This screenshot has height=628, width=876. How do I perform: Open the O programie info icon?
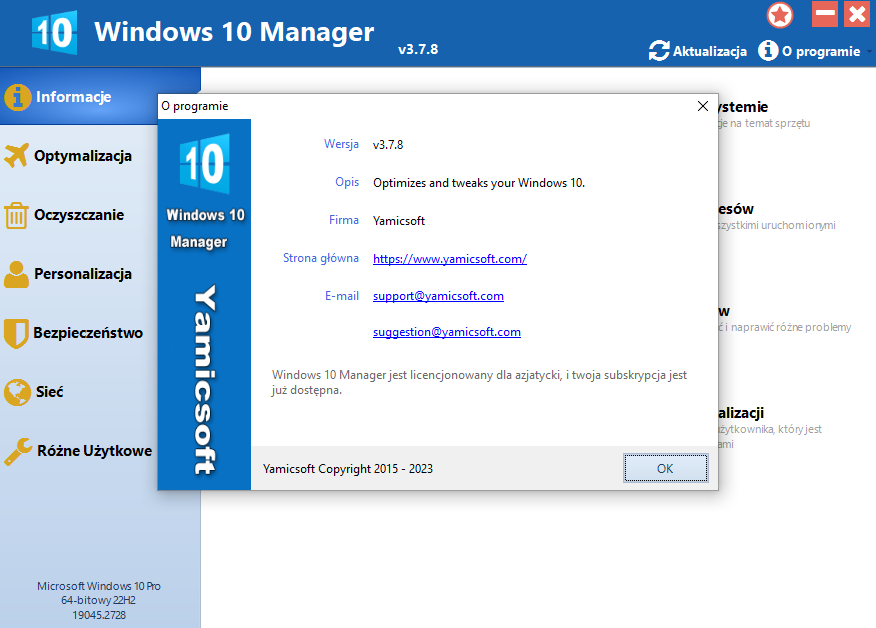[768, 50]
